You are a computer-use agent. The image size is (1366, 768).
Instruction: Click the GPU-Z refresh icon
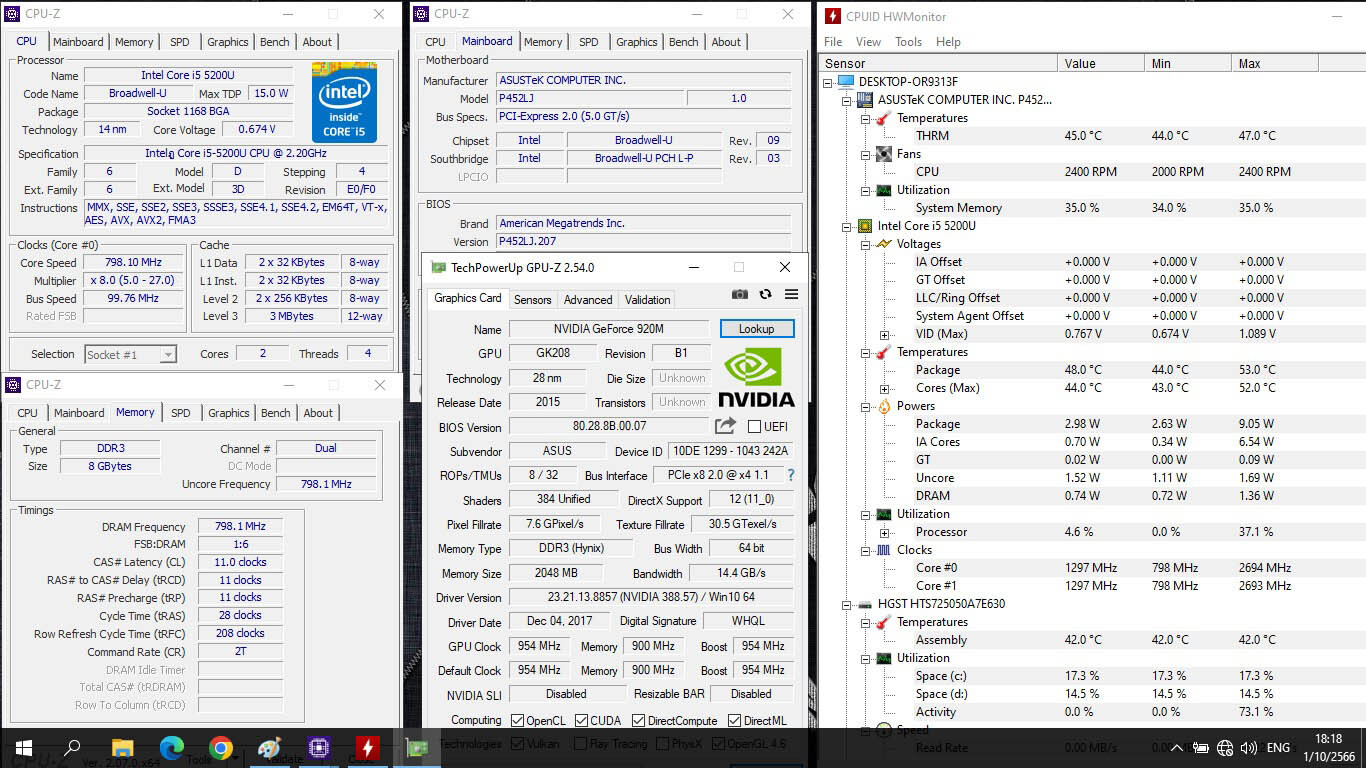click(765, 294)
